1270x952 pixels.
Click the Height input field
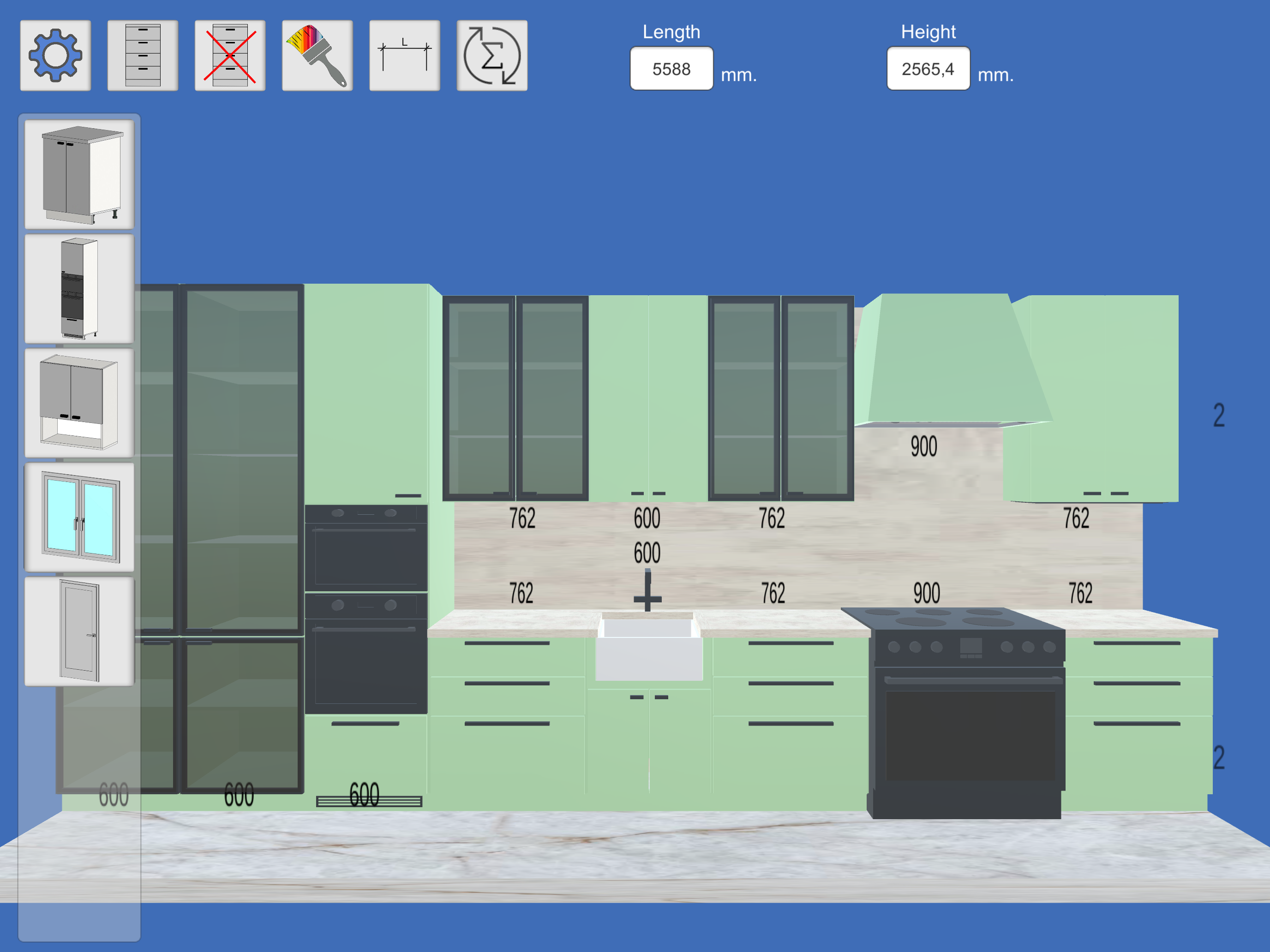(x=928, y=69)
